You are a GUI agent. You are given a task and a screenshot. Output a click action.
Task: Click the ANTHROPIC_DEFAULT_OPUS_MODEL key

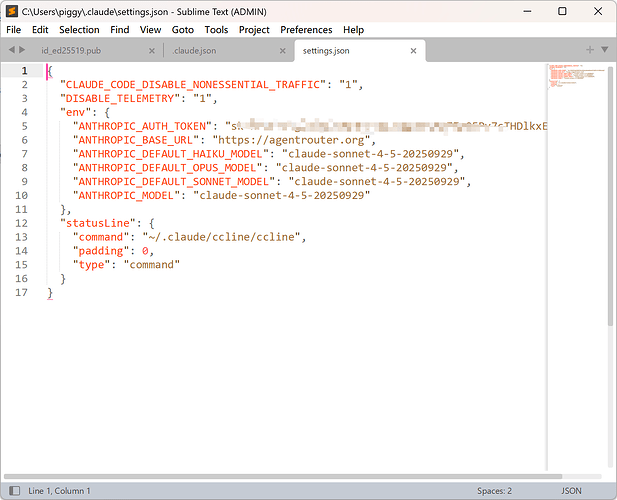[168, 168]
